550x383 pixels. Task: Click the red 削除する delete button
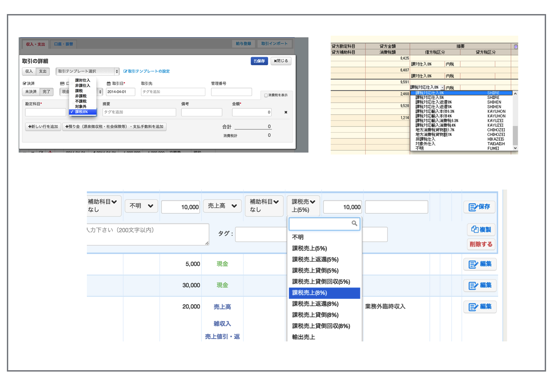(x=481, y=244)
